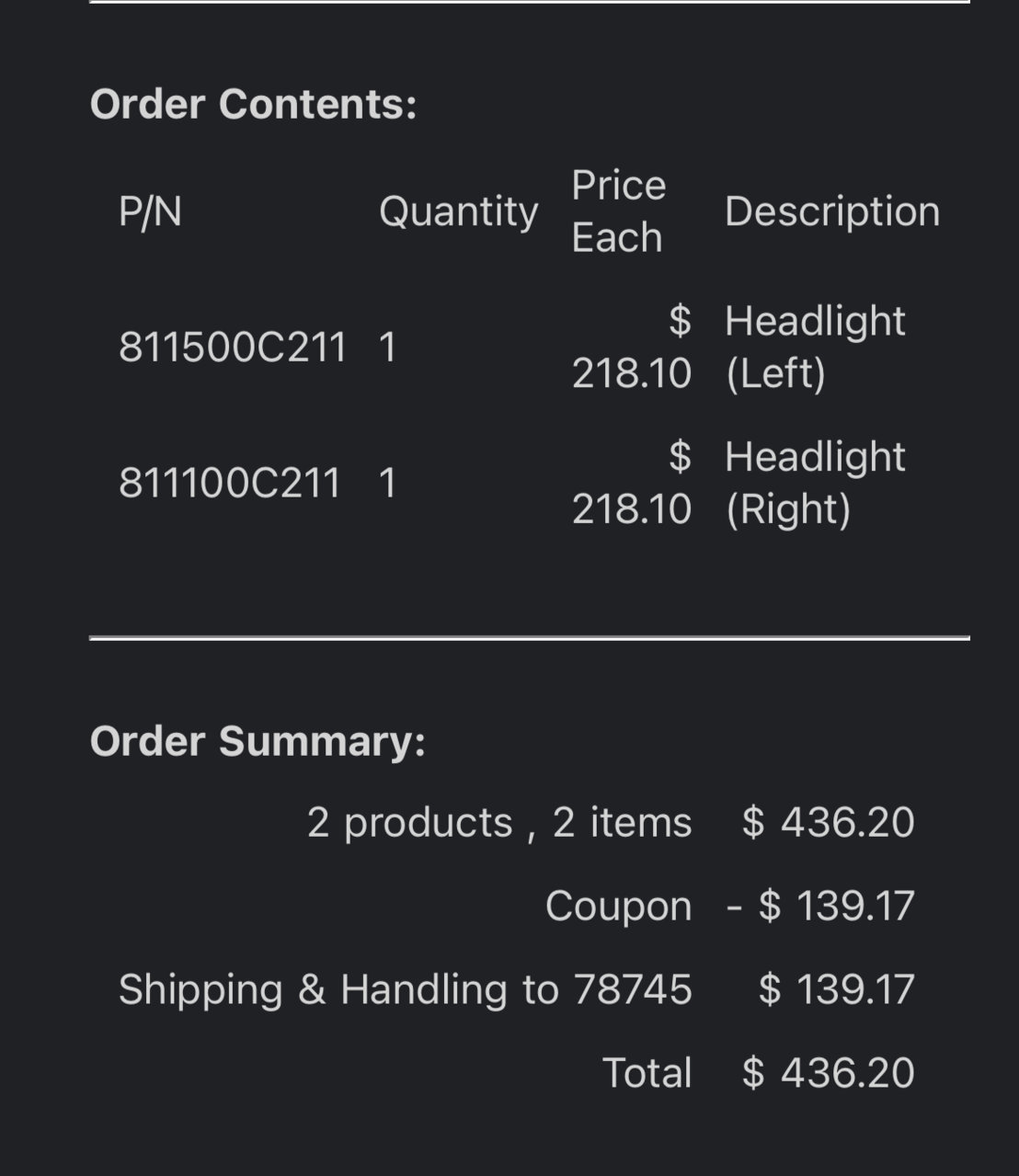The height and width of the screenshot is (1176, 1019).
Task: Click the Coupon label
Action: (618, 907)
